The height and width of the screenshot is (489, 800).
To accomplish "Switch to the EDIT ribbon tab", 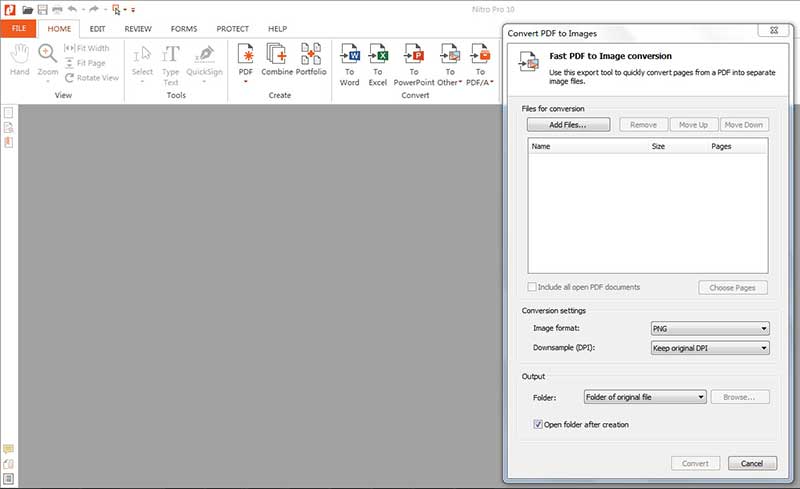I will [x=97, y=29].
